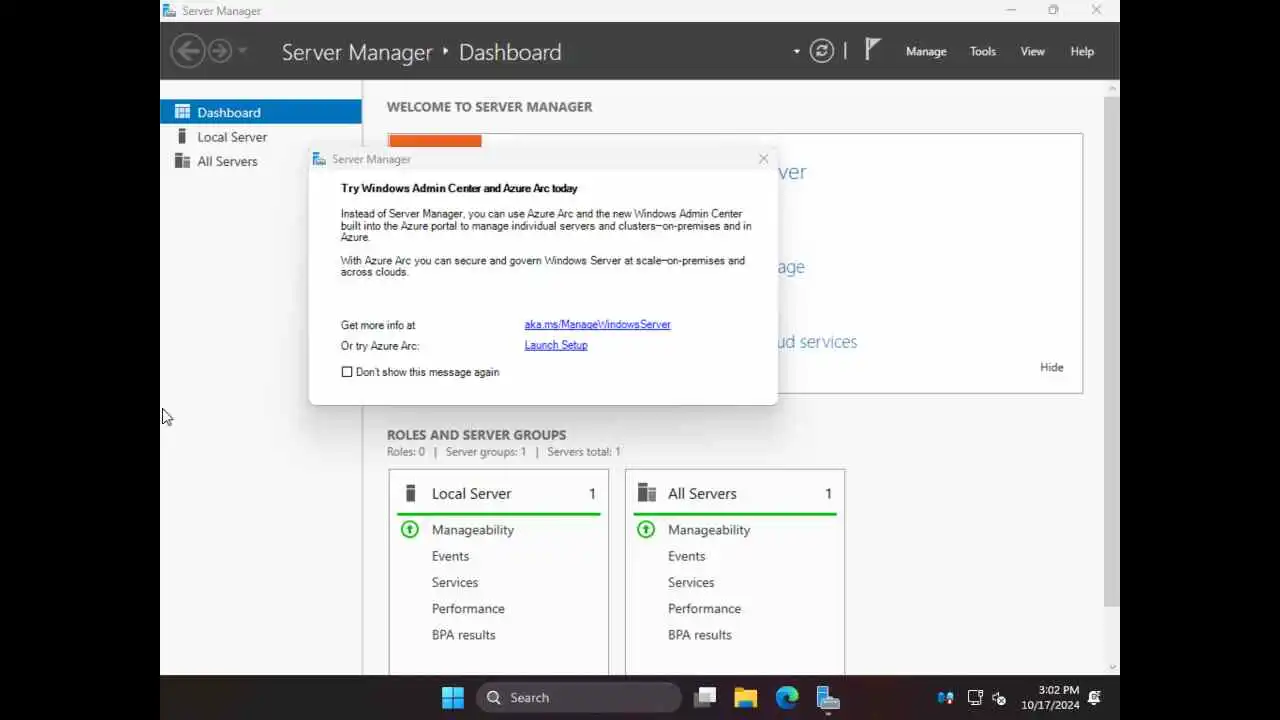Click Server Manager taskbar icon
Image resolution: width=1280 pixels, height=720 pixels.
coord(827,698)
